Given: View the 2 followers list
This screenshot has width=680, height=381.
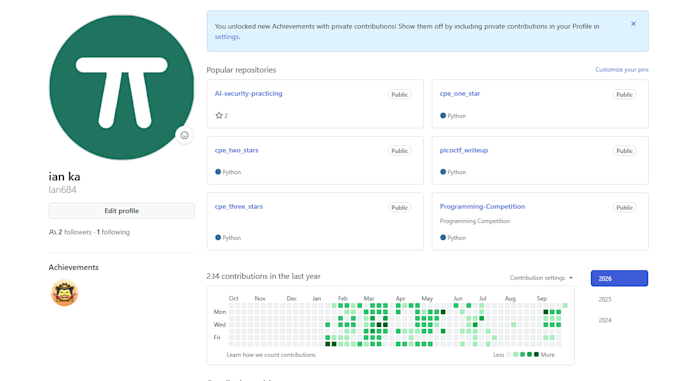Looking at the screenshot, I should point(75,232).
